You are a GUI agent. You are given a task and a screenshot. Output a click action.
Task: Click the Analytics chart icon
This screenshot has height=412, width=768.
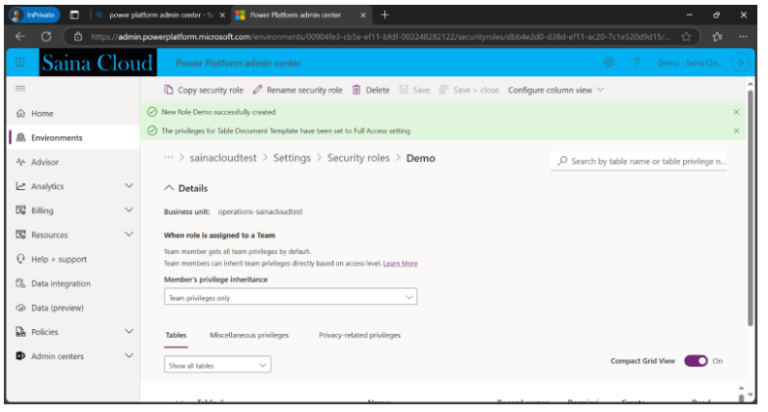coord(21,186)
